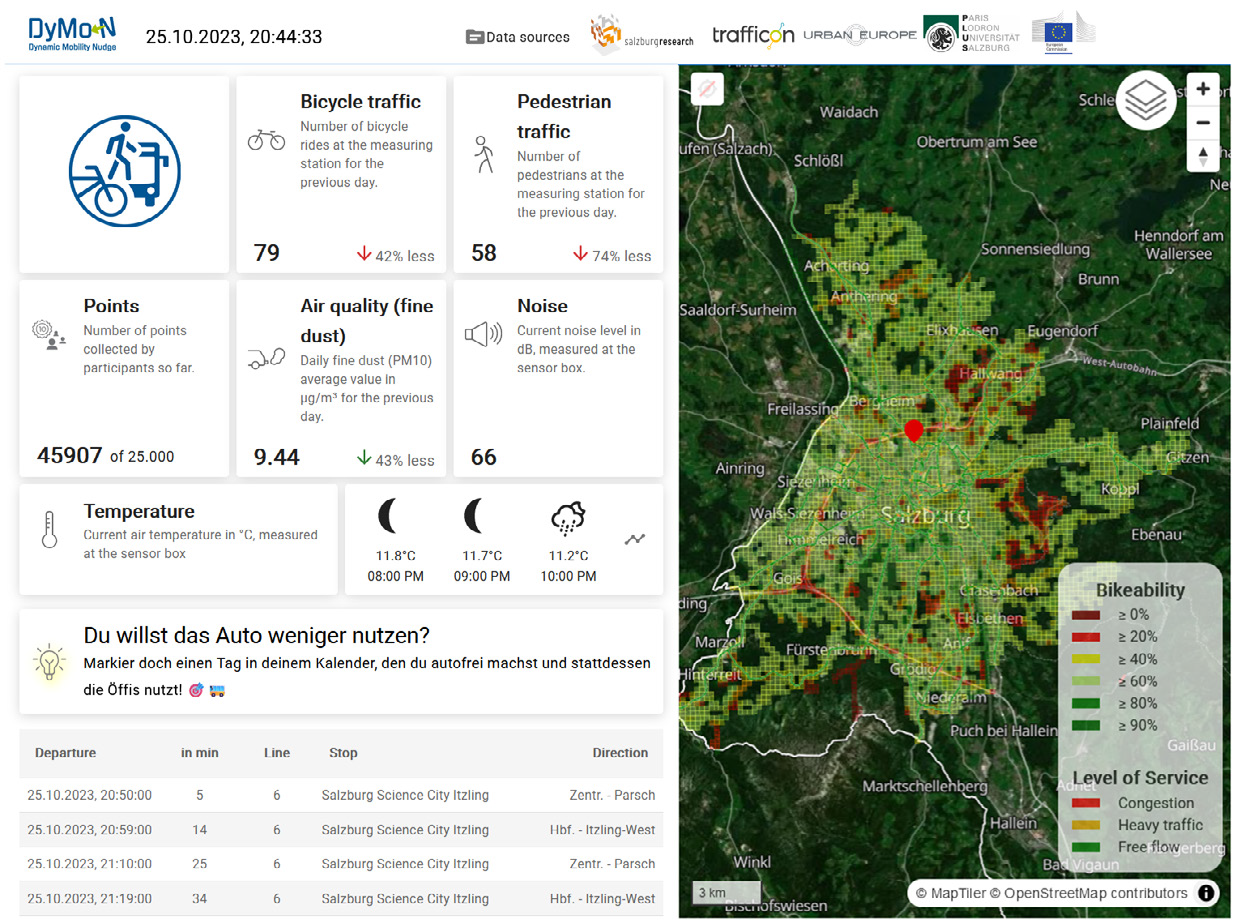This screenshot has width=1236, height=924.
Task: Click the DyMoN logo
Action: (72, 33)
